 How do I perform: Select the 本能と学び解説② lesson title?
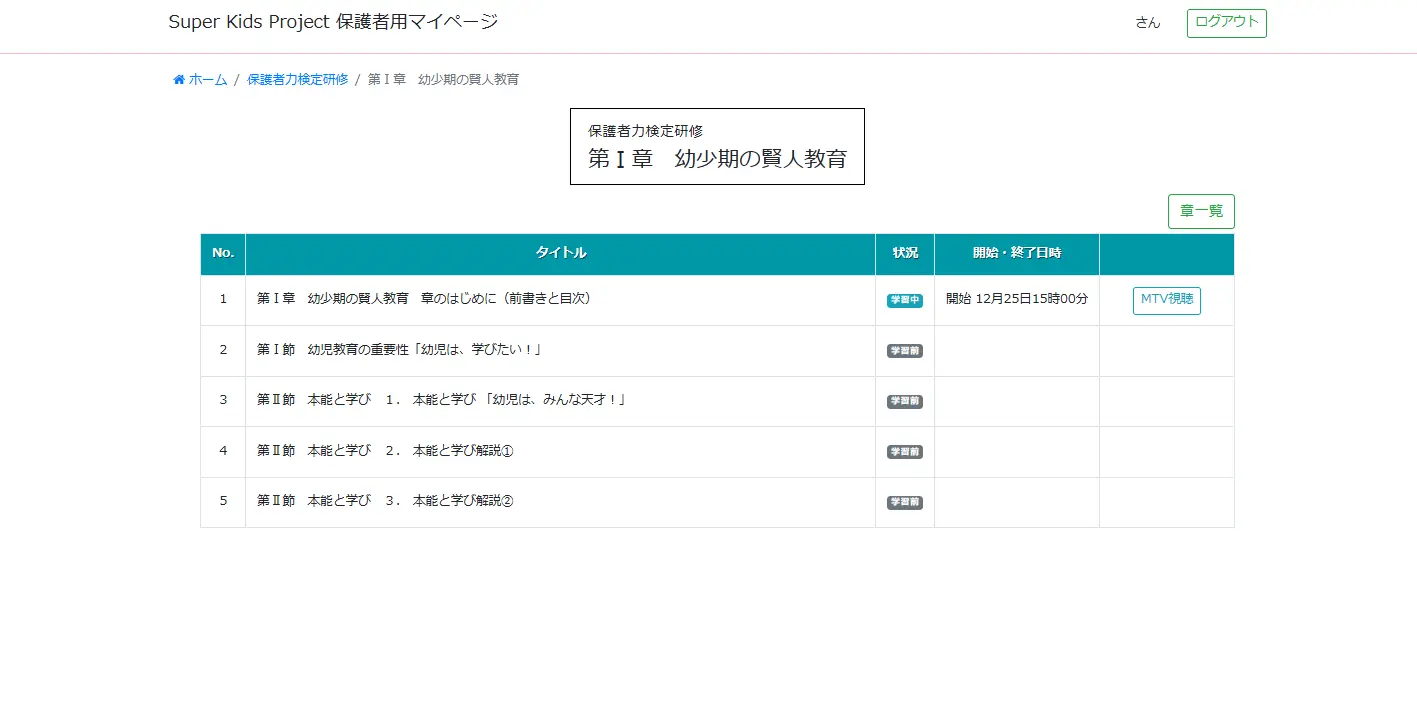pyautogui.click(x=385, y=501)
